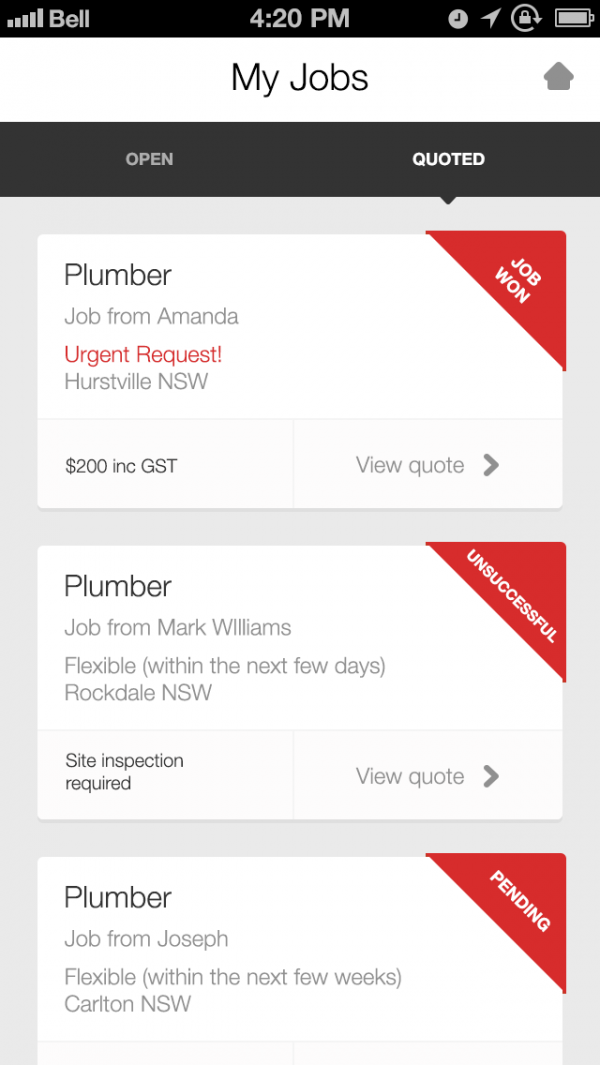This screenshot has height=1065, width=600.
Task: Open the Plumber job from Mark Williams
Action: click(118, 586)
